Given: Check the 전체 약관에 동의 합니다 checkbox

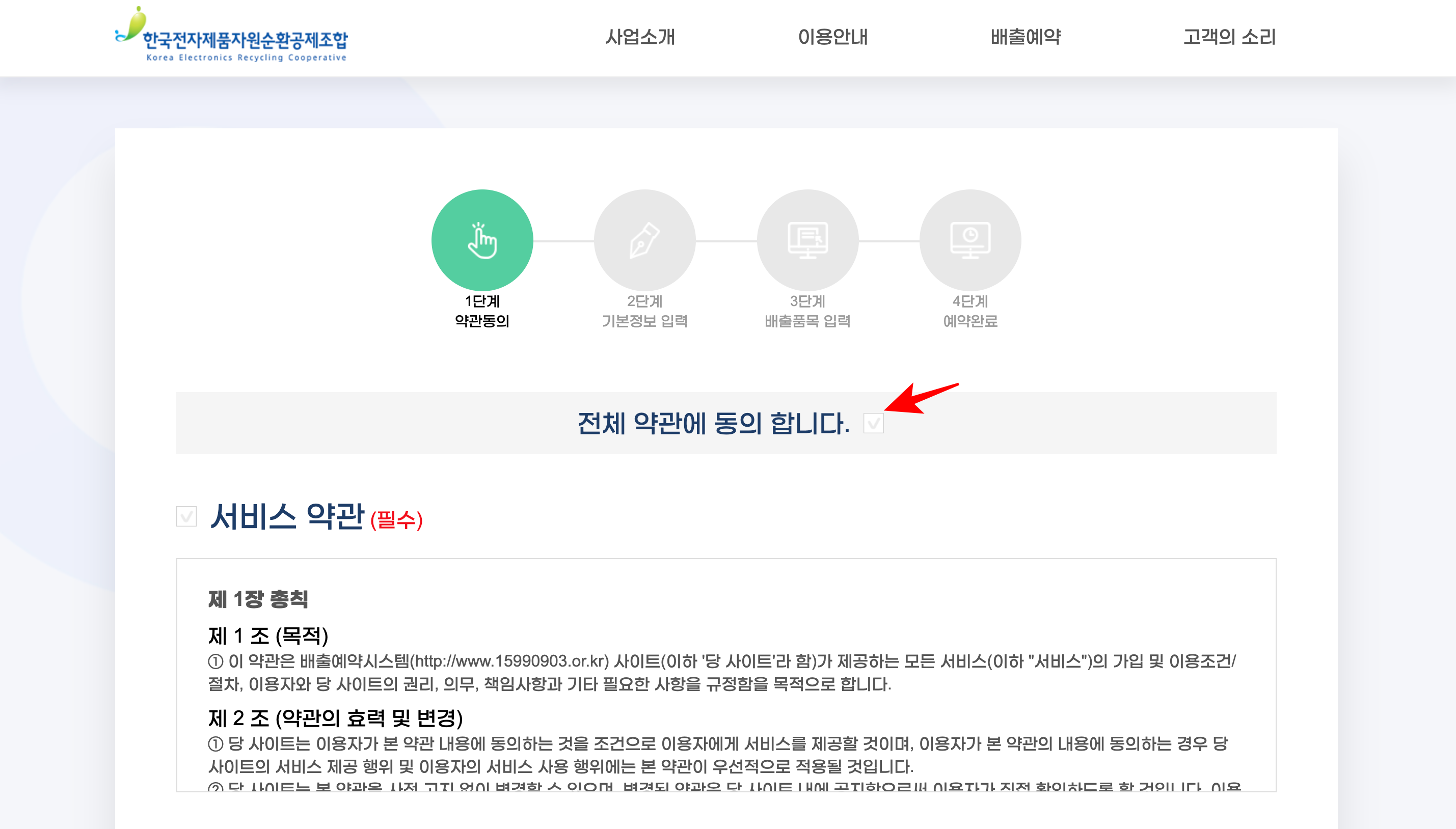Looking at the screenshot, I should tap(873, 423).
